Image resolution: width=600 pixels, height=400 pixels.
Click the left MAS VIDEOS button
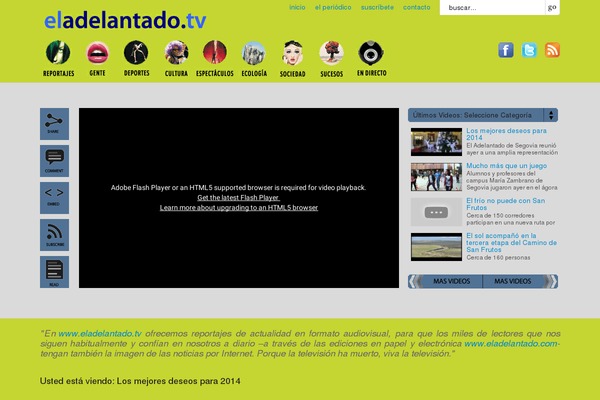(x=452, y=281)
